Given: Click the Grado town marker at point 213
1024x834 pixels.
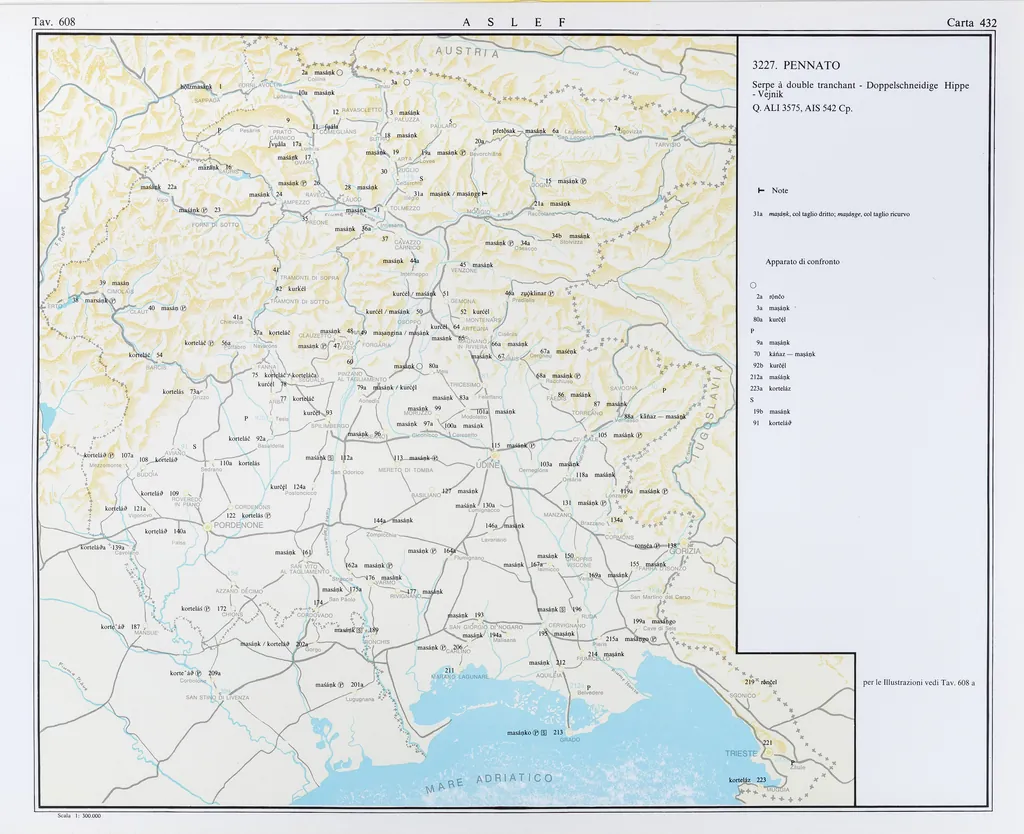Looking at the screenshot, I should pos(568,732).
